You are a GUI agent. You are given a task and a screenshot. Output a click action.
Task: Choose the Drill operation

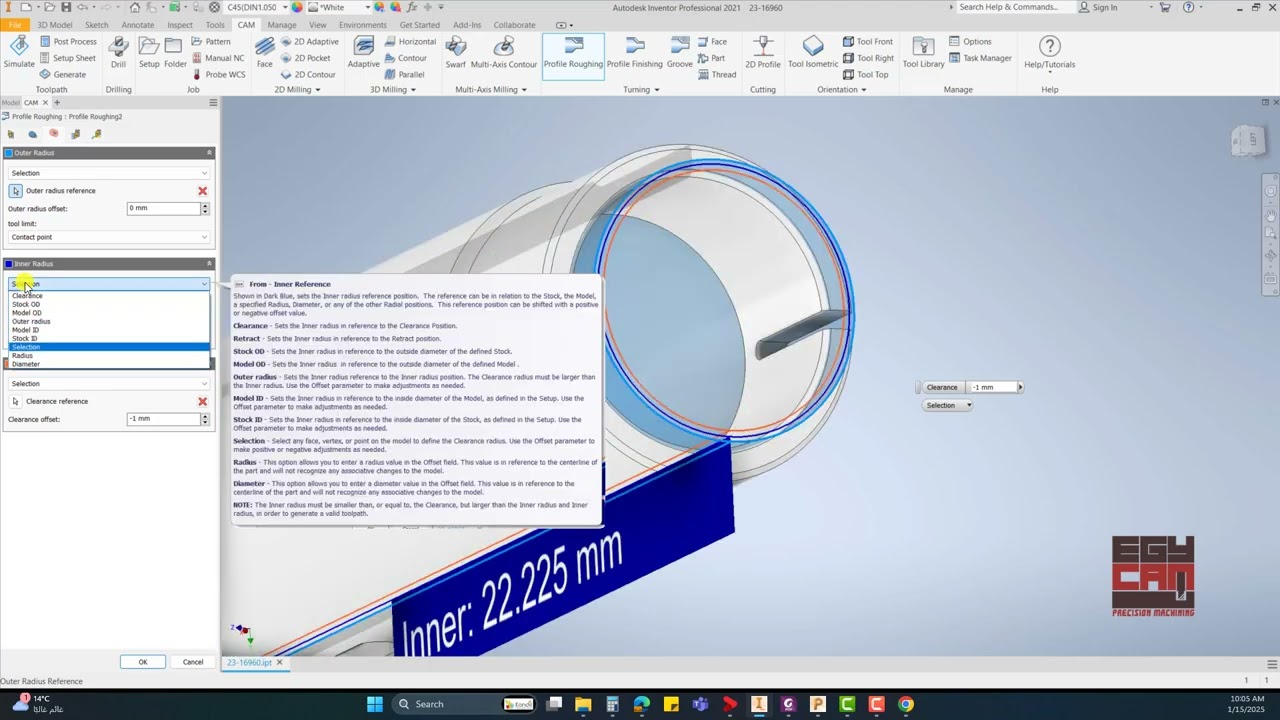coord(118,52)
